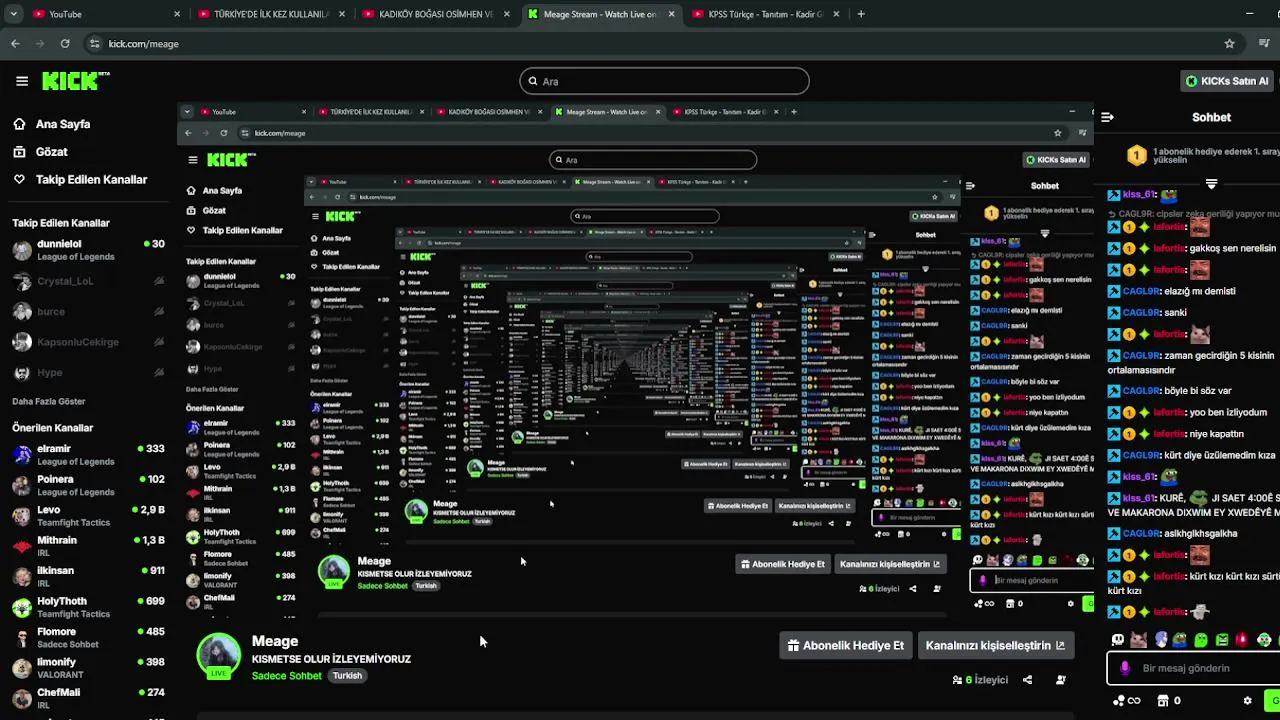Click the Ara search field
Viewport: 1280px width, 720px height.
click(664, 81)
